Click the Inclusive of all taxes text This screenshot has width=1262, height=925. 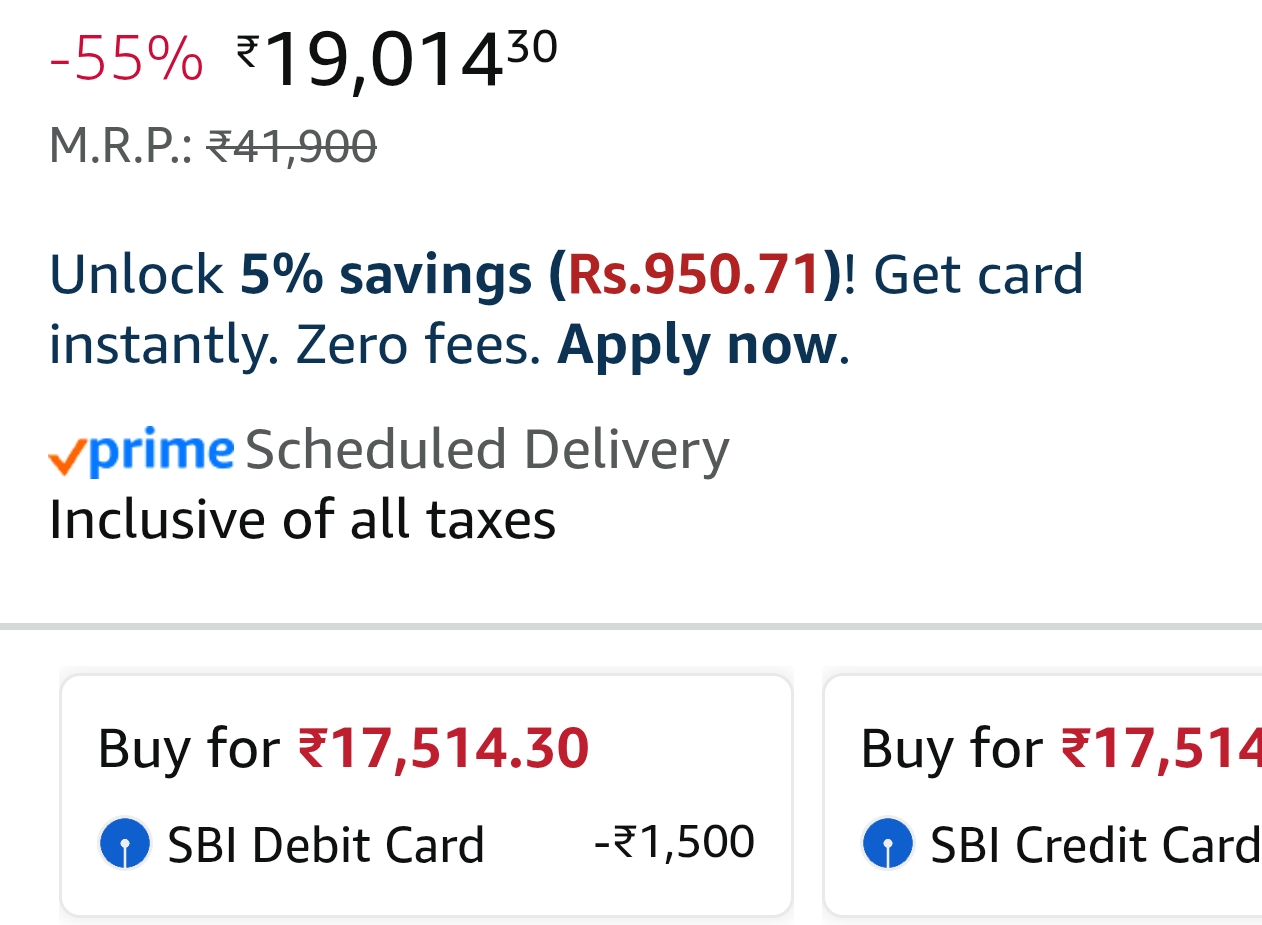tap(302, 520)
